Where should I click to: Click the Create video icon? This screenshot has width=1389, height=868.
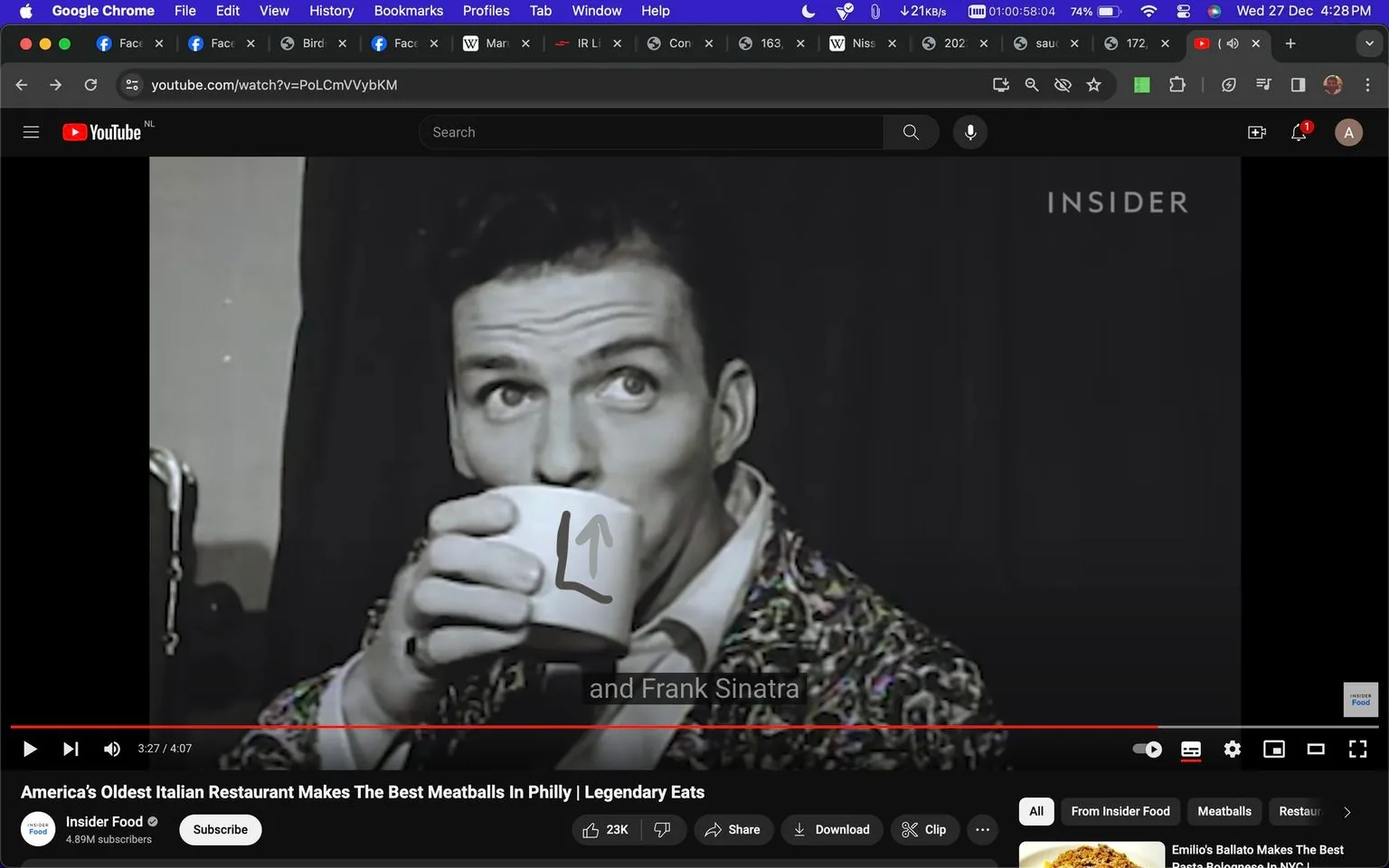click(1256, 132)
